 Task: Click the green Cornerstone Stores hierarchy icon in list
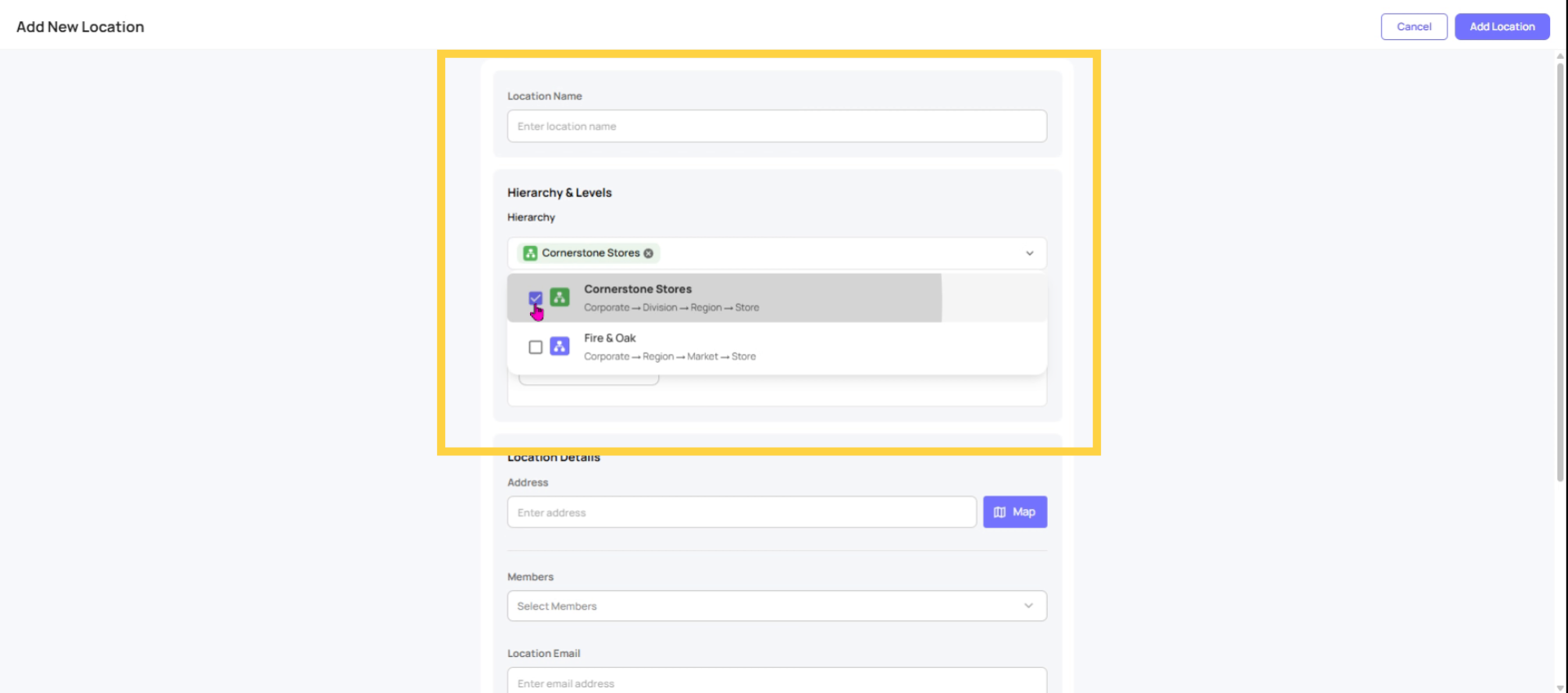pyautogui.click(x=559, y=297)
